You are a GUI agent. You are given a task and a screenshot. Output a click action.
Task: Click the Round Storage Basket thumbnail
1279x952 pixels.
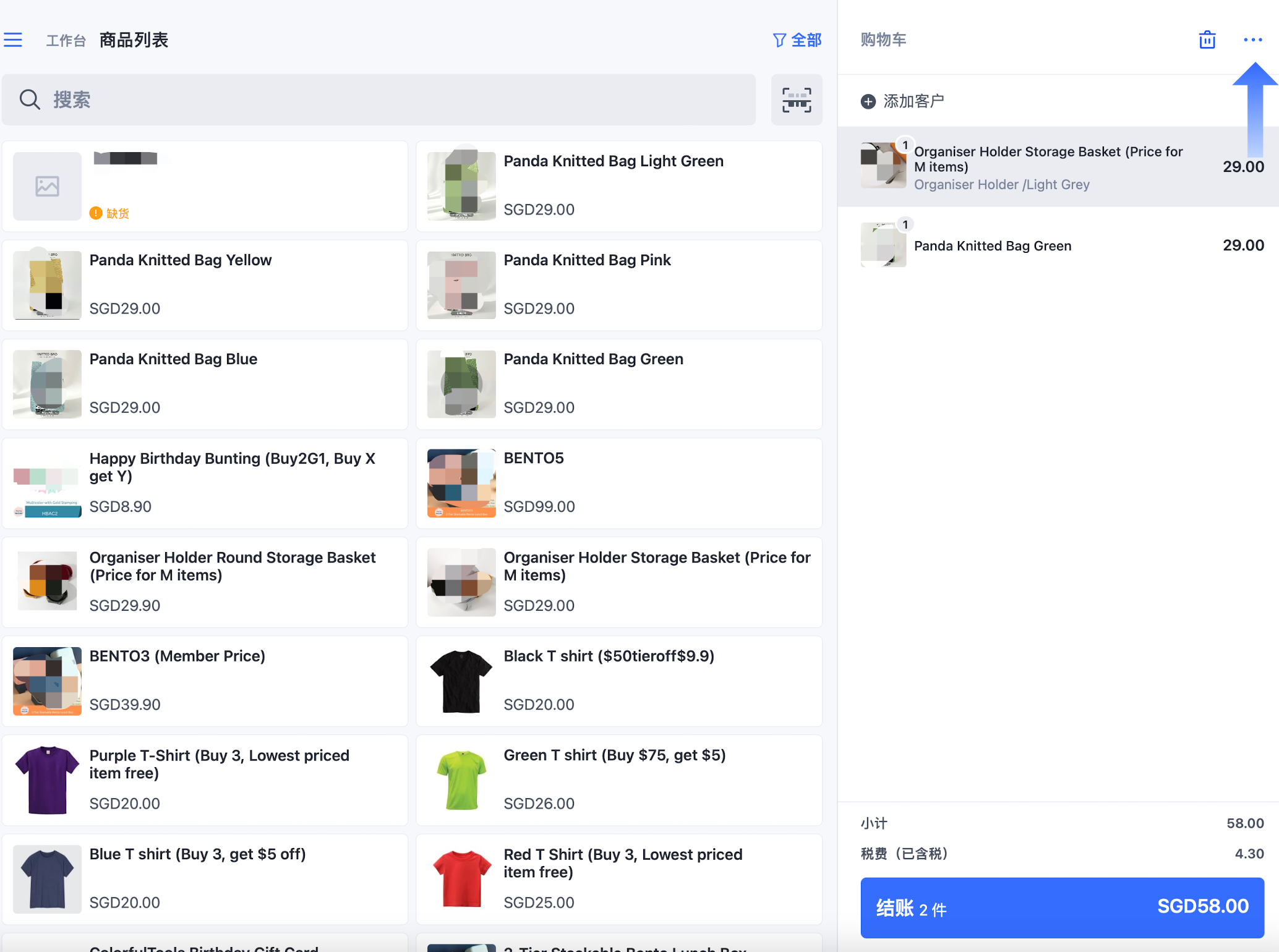tap(47, 582)
